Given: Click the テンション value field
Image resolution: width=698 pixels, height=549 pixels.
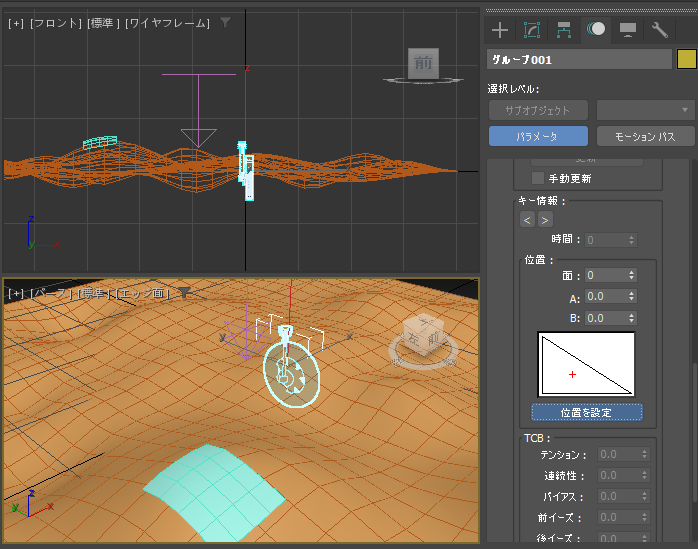Looking at the screenshot, I should tap(618, 454).
